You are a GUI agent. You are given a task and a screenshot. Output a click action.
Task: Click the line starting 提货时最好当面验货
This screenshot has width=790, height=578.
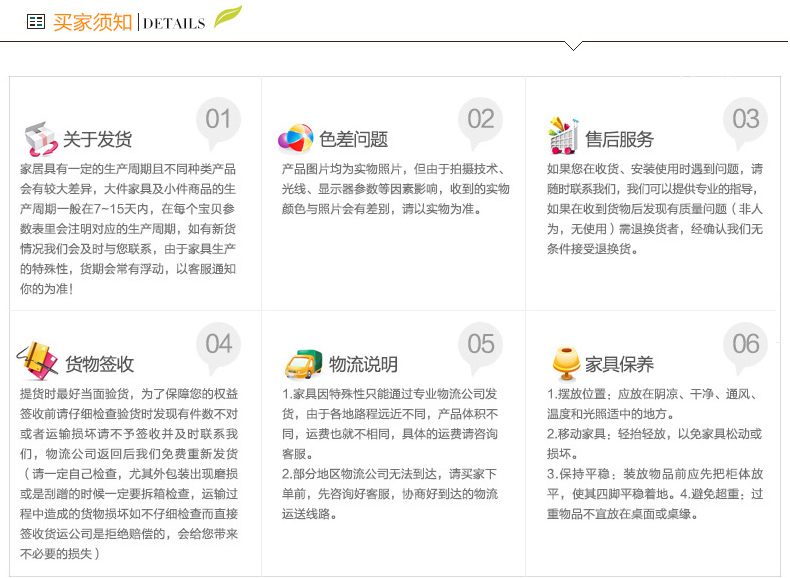(129, 394)
